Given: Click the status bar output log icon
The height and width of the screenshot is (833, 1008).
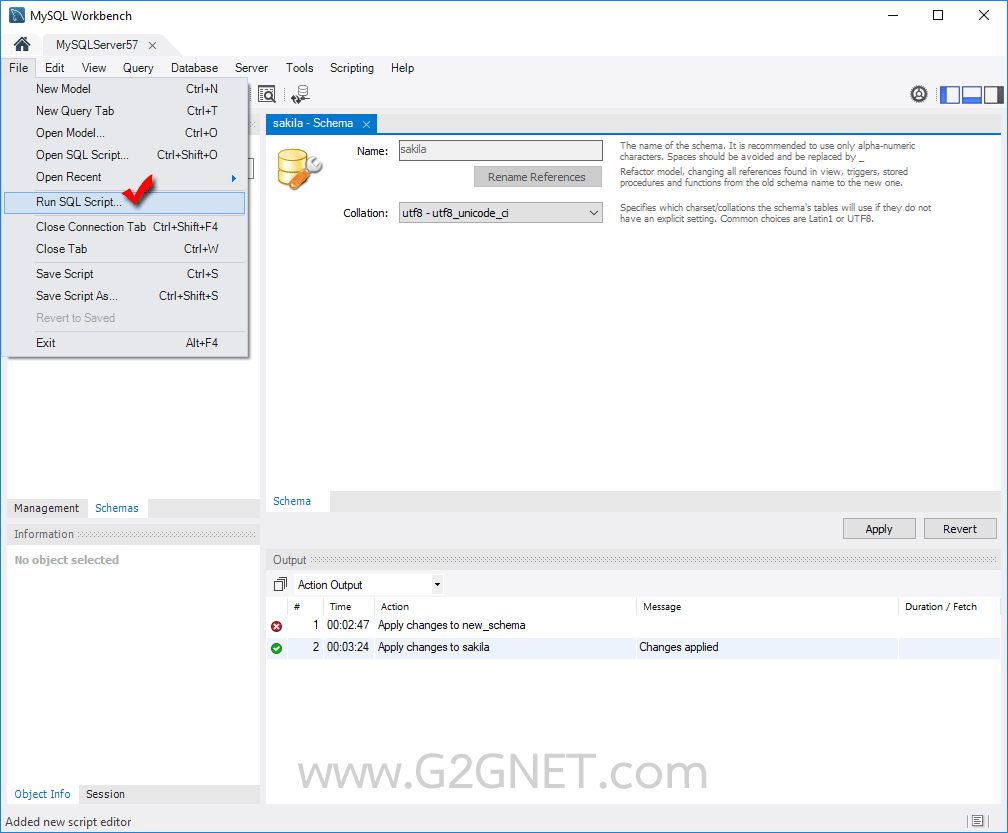Looking at the screenshot, I should coord(977,821).
